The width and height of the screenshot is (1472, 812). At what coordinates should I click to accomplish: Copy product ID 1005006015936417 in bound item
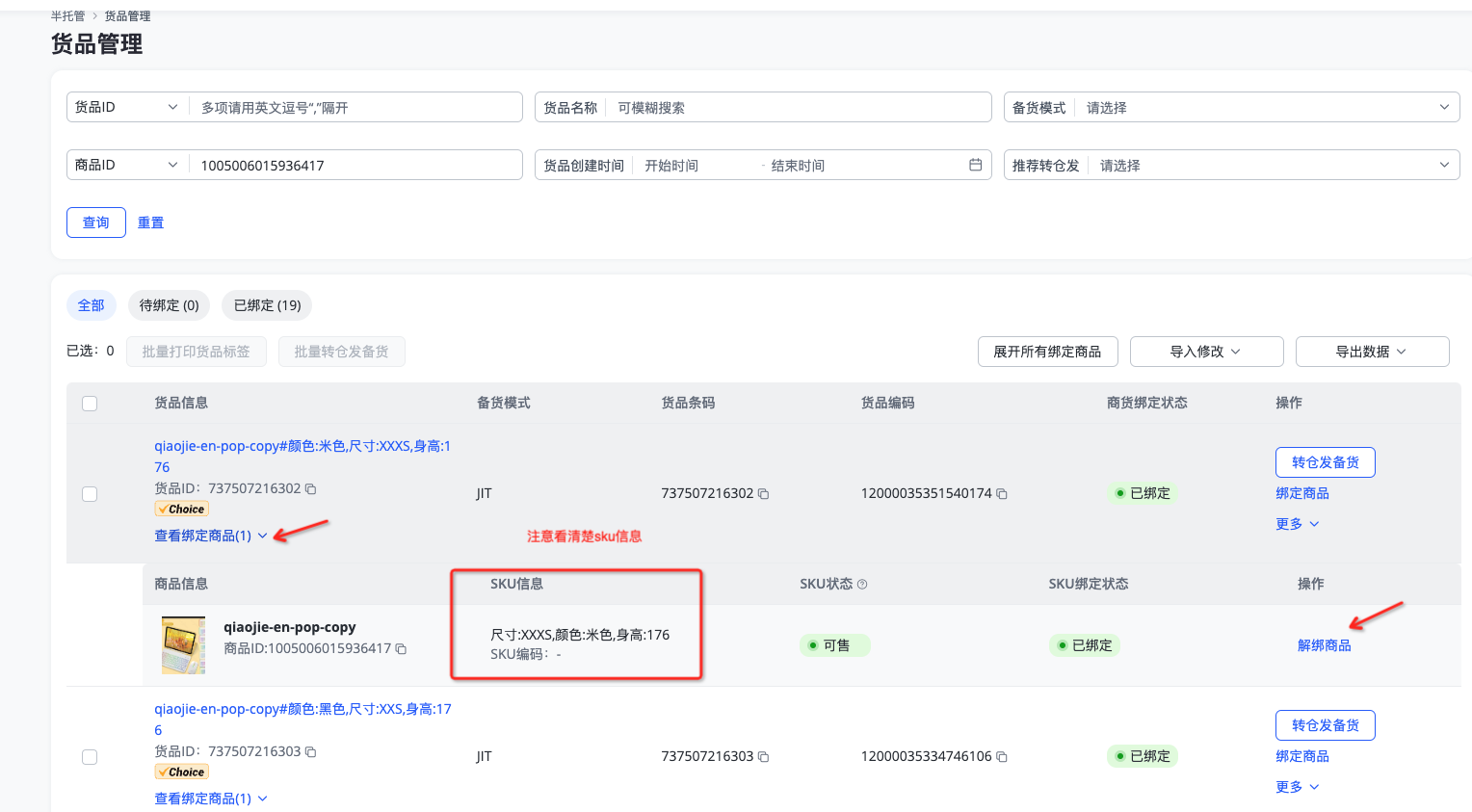402,649
